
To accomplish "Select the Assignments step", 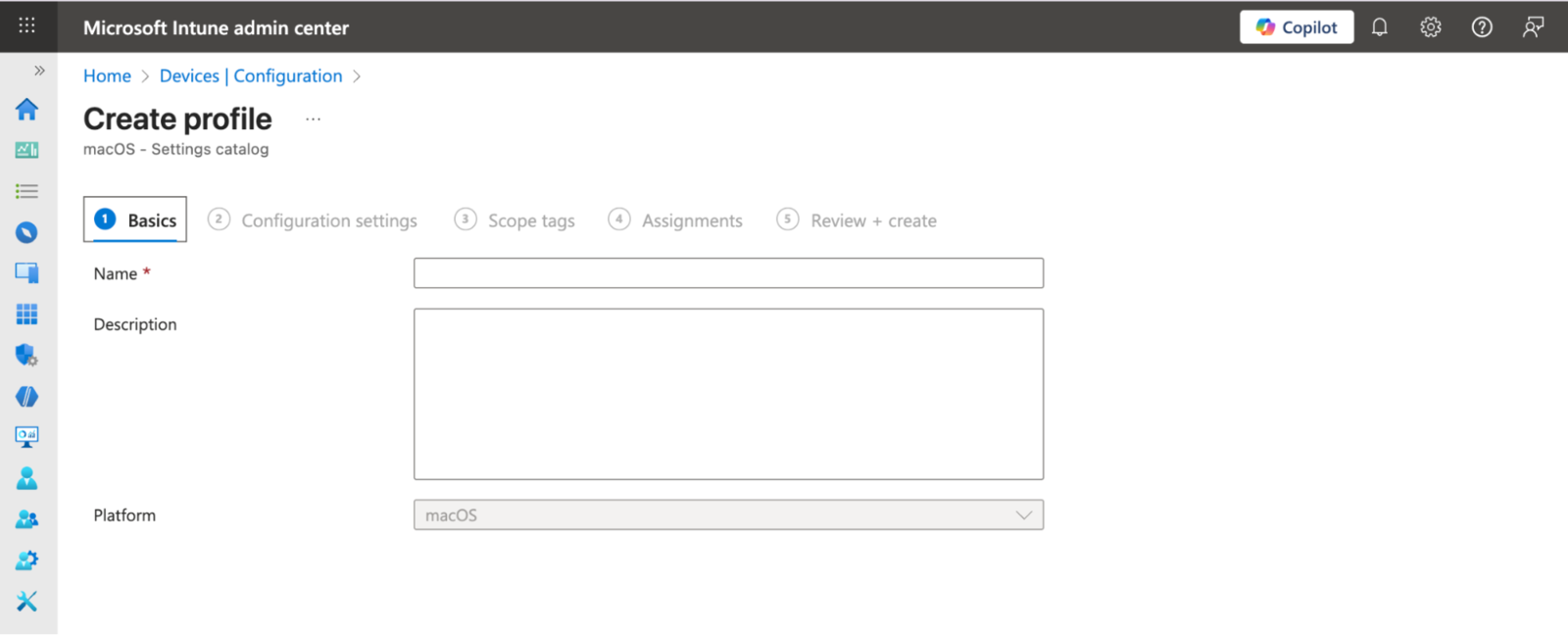I will 675,220.
